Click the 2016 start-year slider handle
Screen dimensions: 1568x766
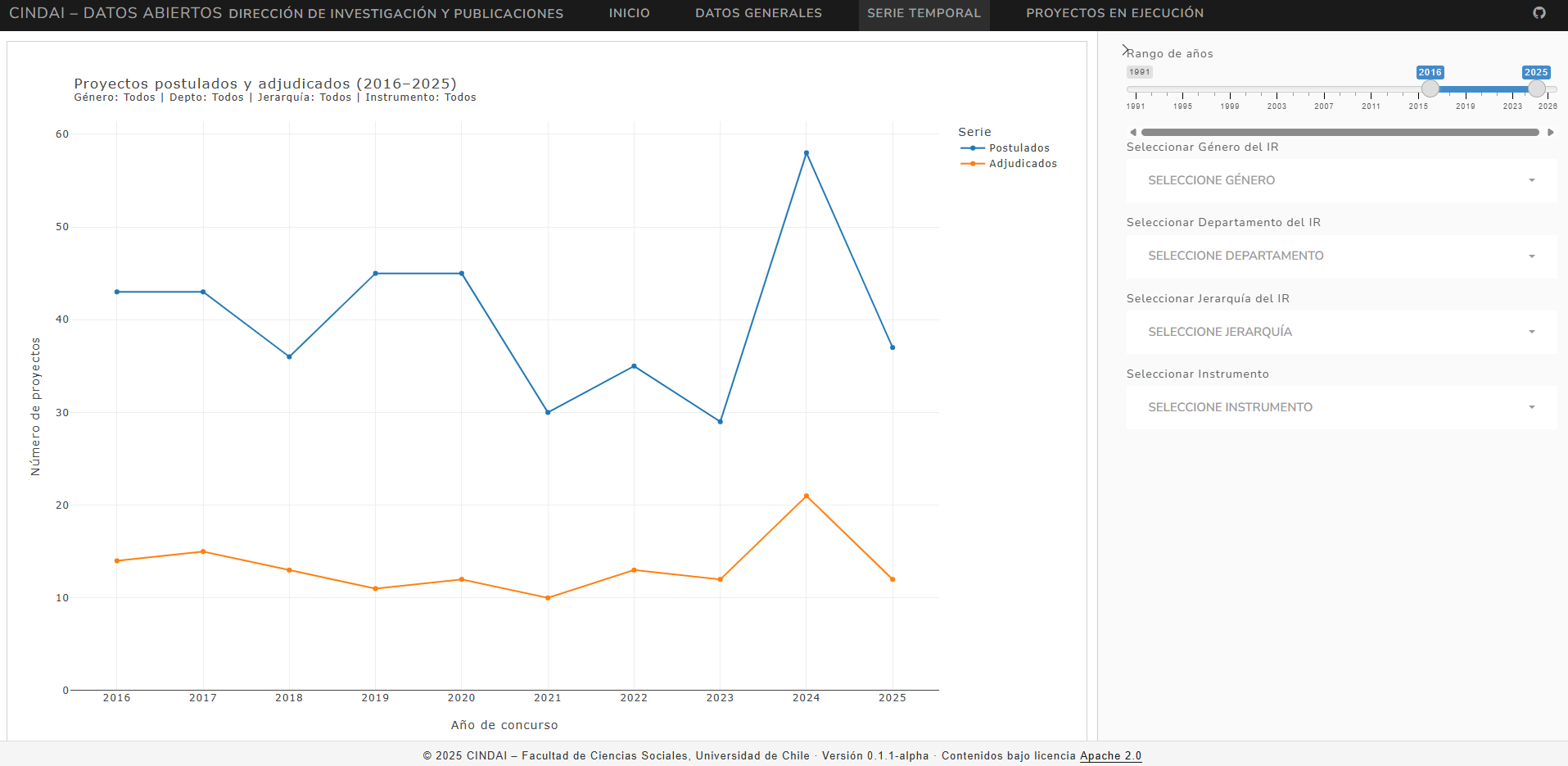pos(1430,88)
